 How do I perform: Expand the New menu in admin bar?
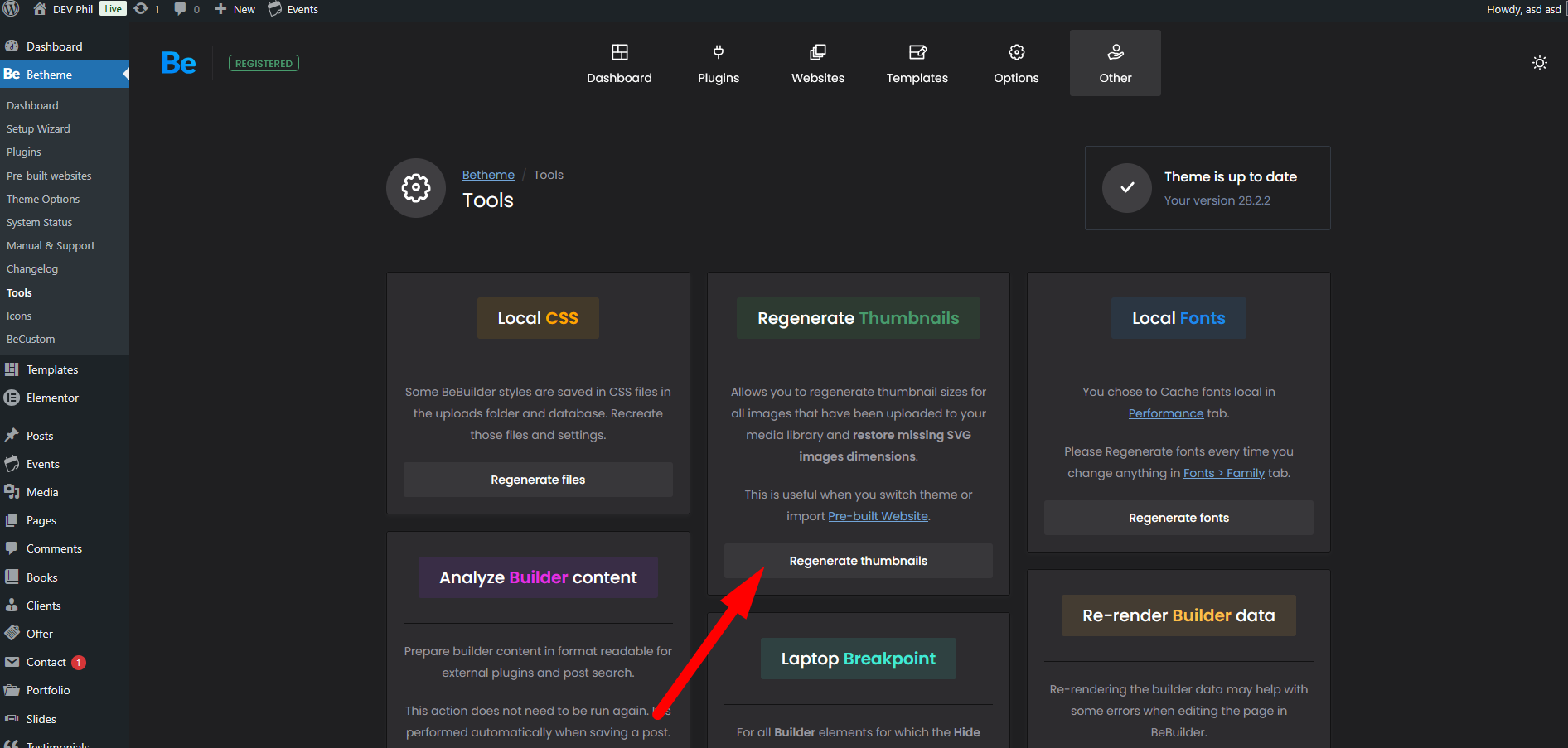tap(235, 9)
